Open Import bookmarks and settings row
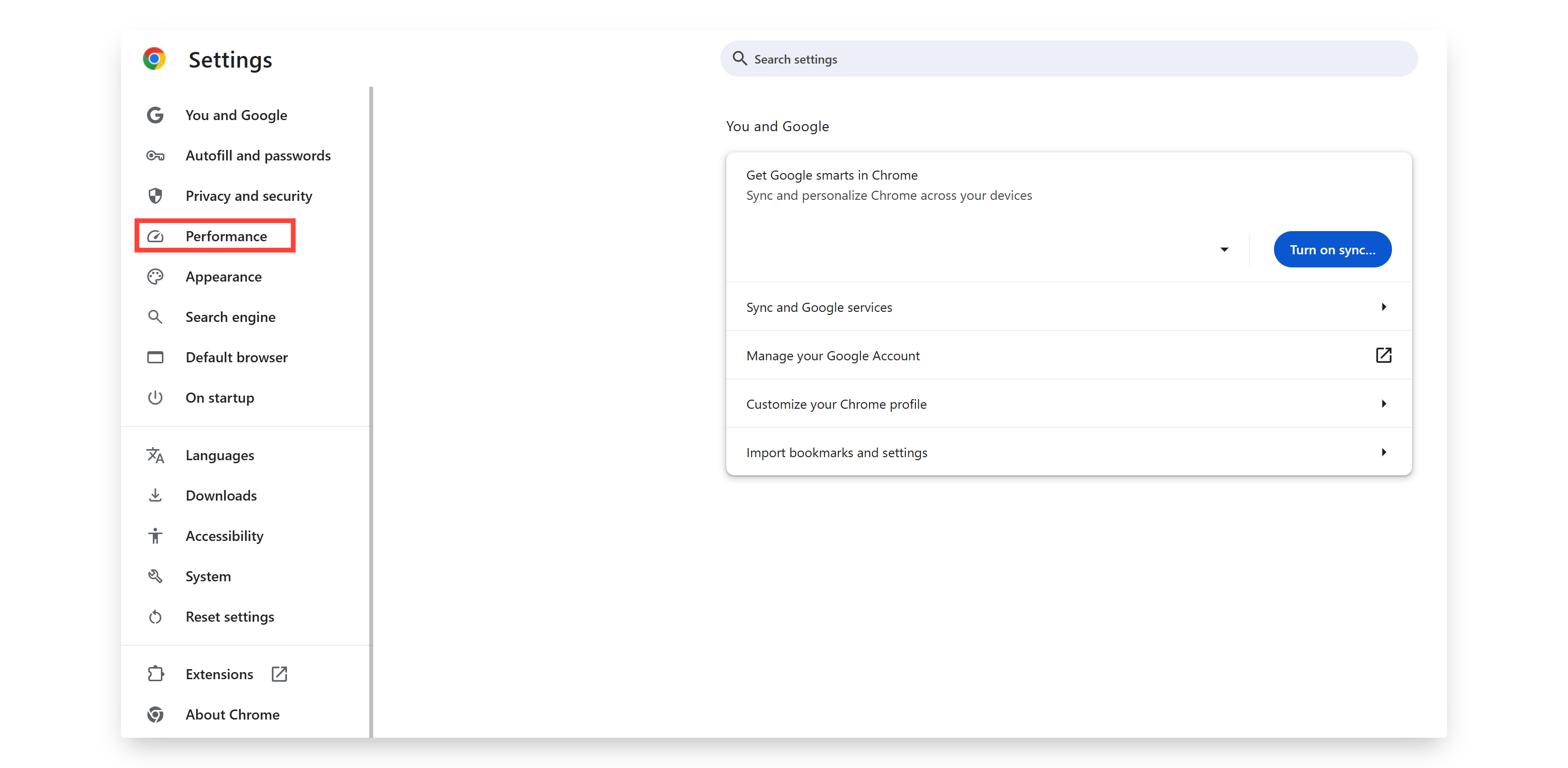The image size is (1568, 768). click(1068, 453)
